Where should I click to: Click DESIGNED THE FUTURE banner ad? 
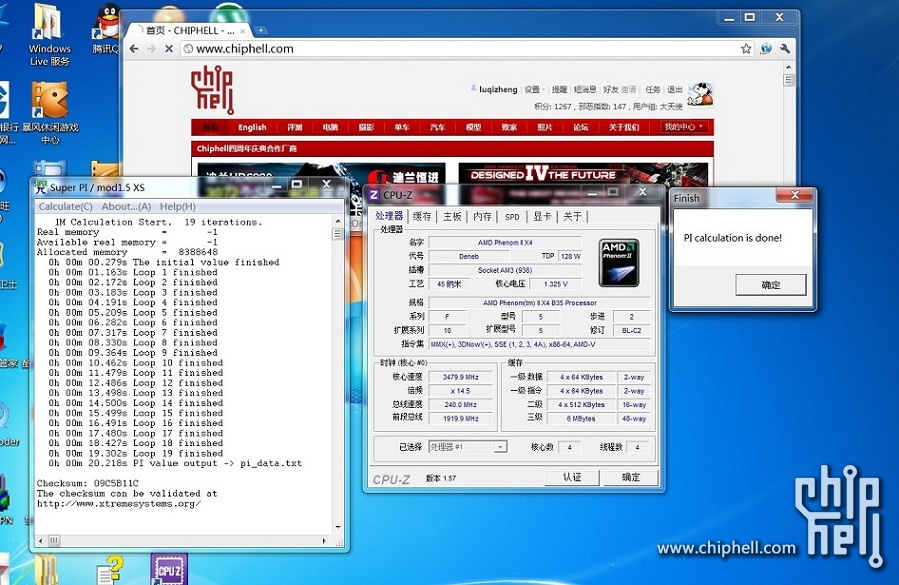pyautogui.click(x=583, y=173)
